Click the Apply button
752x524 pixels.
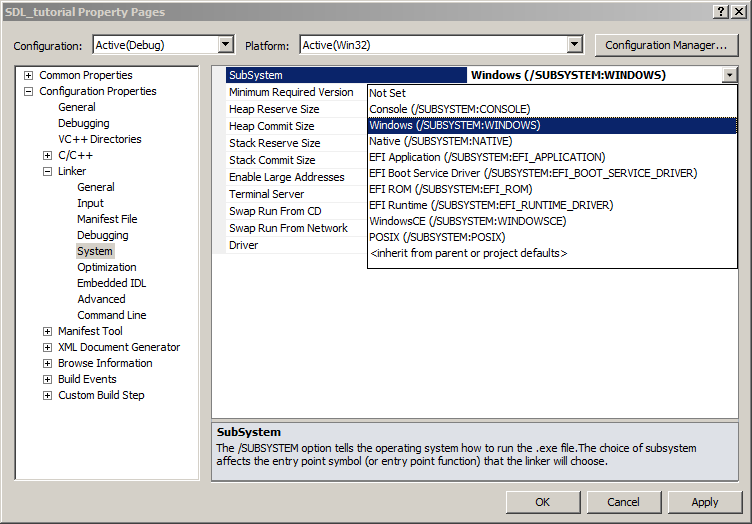[705, 502]
